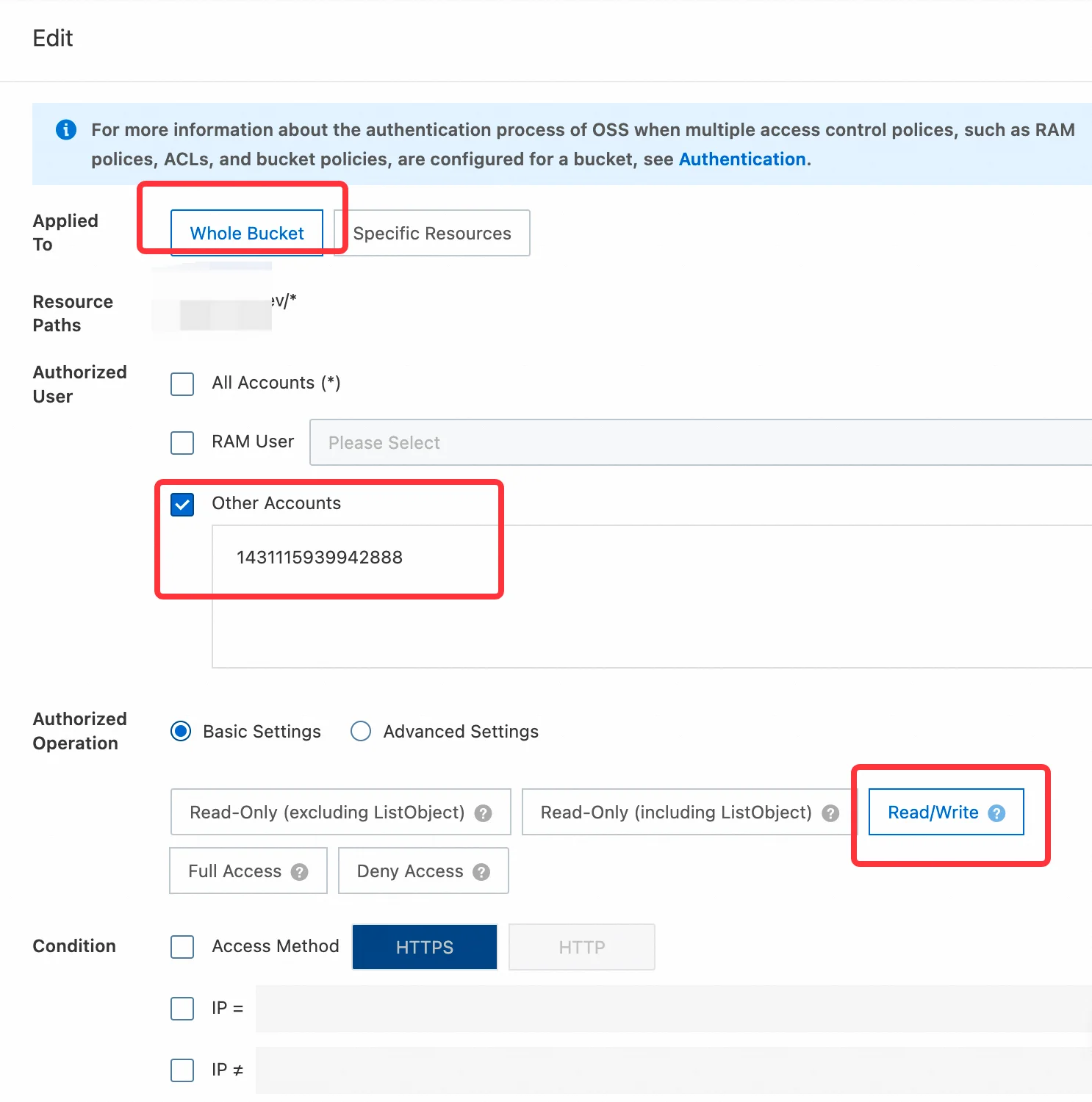Select the Whole Bucket option
Image resolution: width=1092 pixels, height=1102 pixels.
(x=247, y=233)
